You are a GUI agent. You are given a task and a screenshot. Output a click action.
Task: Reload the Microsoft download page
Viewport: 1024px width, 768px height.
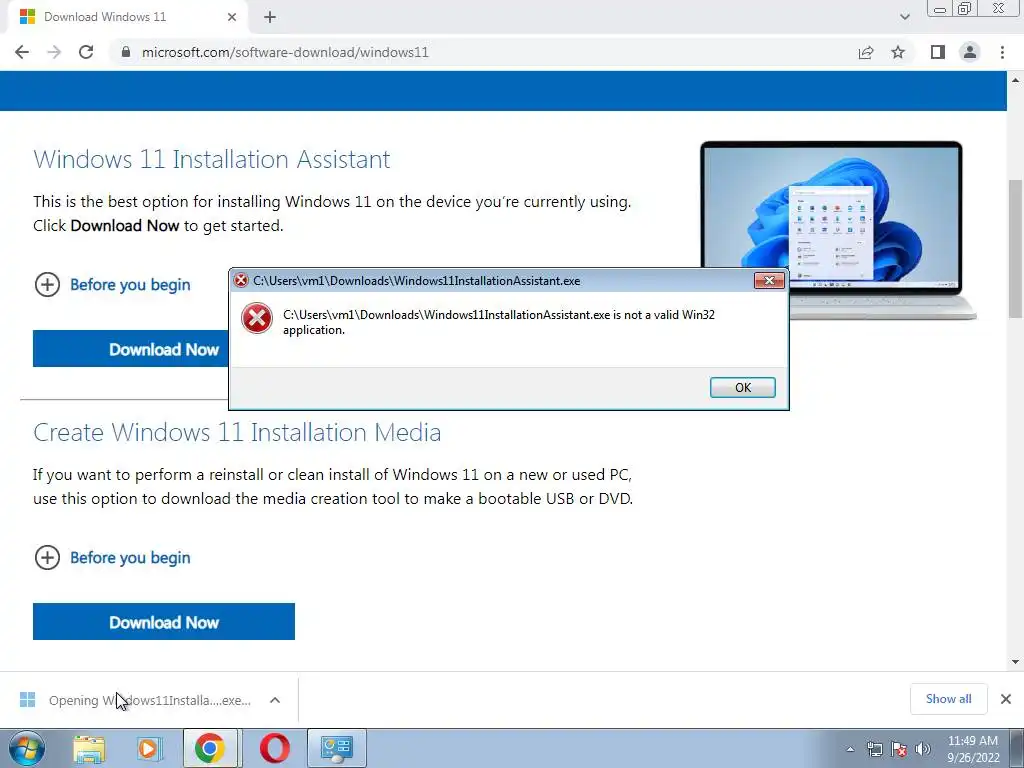click(x=86, y=52)
